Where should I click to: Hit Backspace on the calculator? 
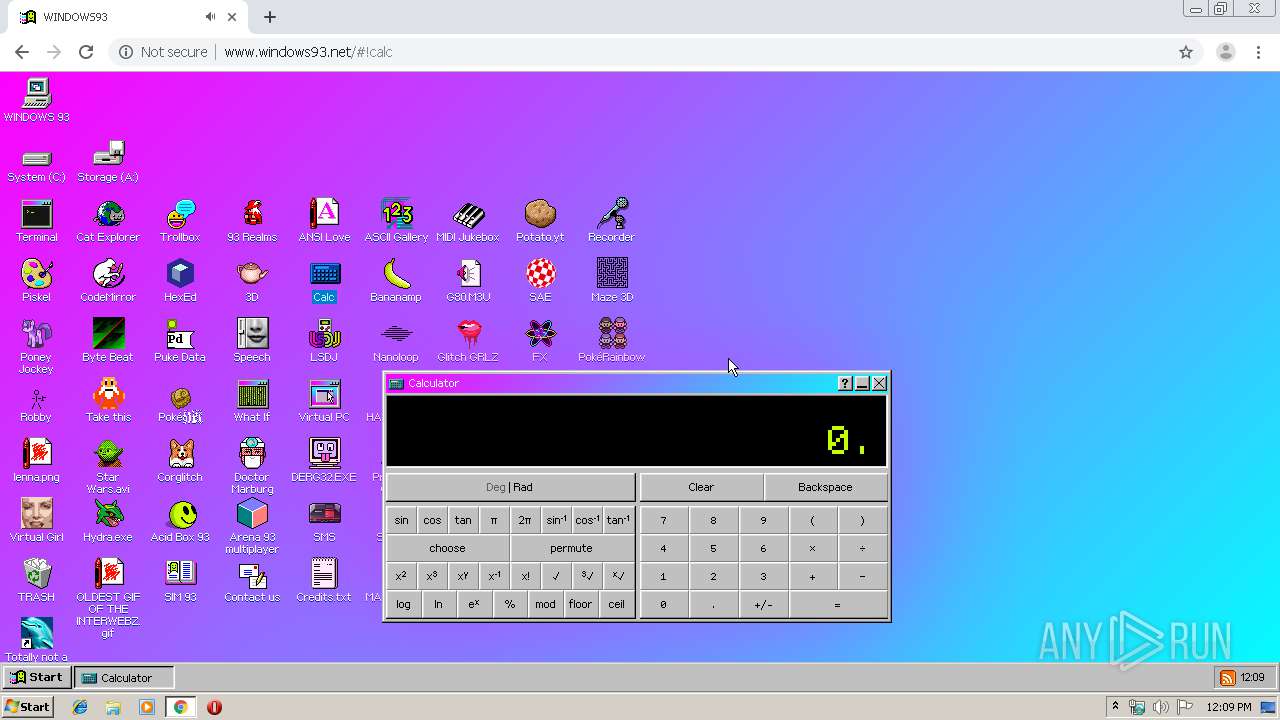[x=825, y=487]
